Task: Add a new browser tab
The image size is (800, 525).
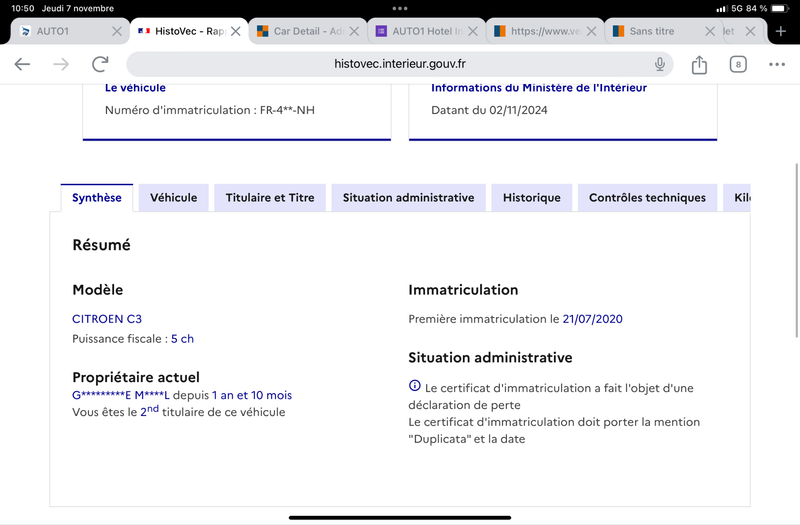Action: tap(781, 31)
